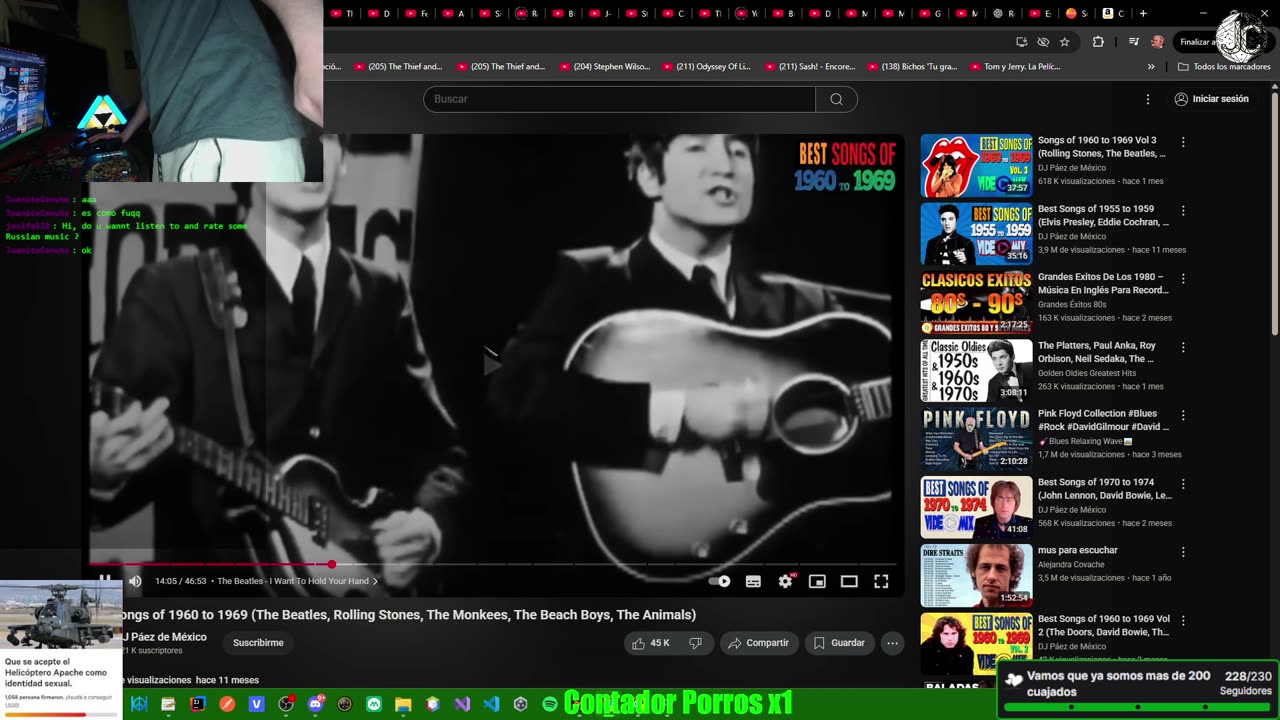Click the crossed-eye icon in address bar

pos(1043,42)
